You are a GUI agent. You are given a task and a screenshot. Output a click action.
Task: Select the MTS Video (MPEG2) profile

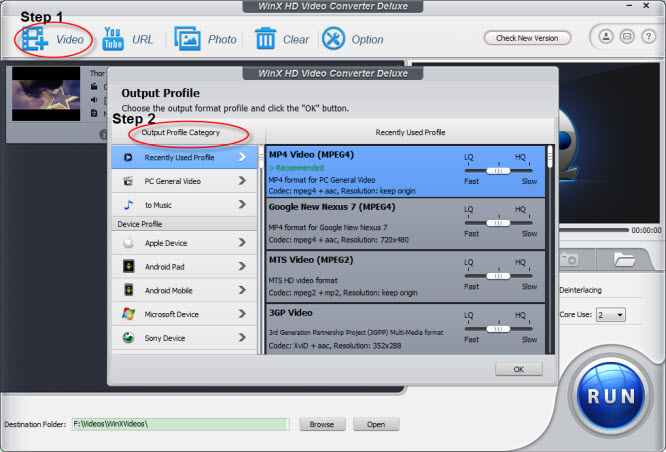(x=405, y=277)
